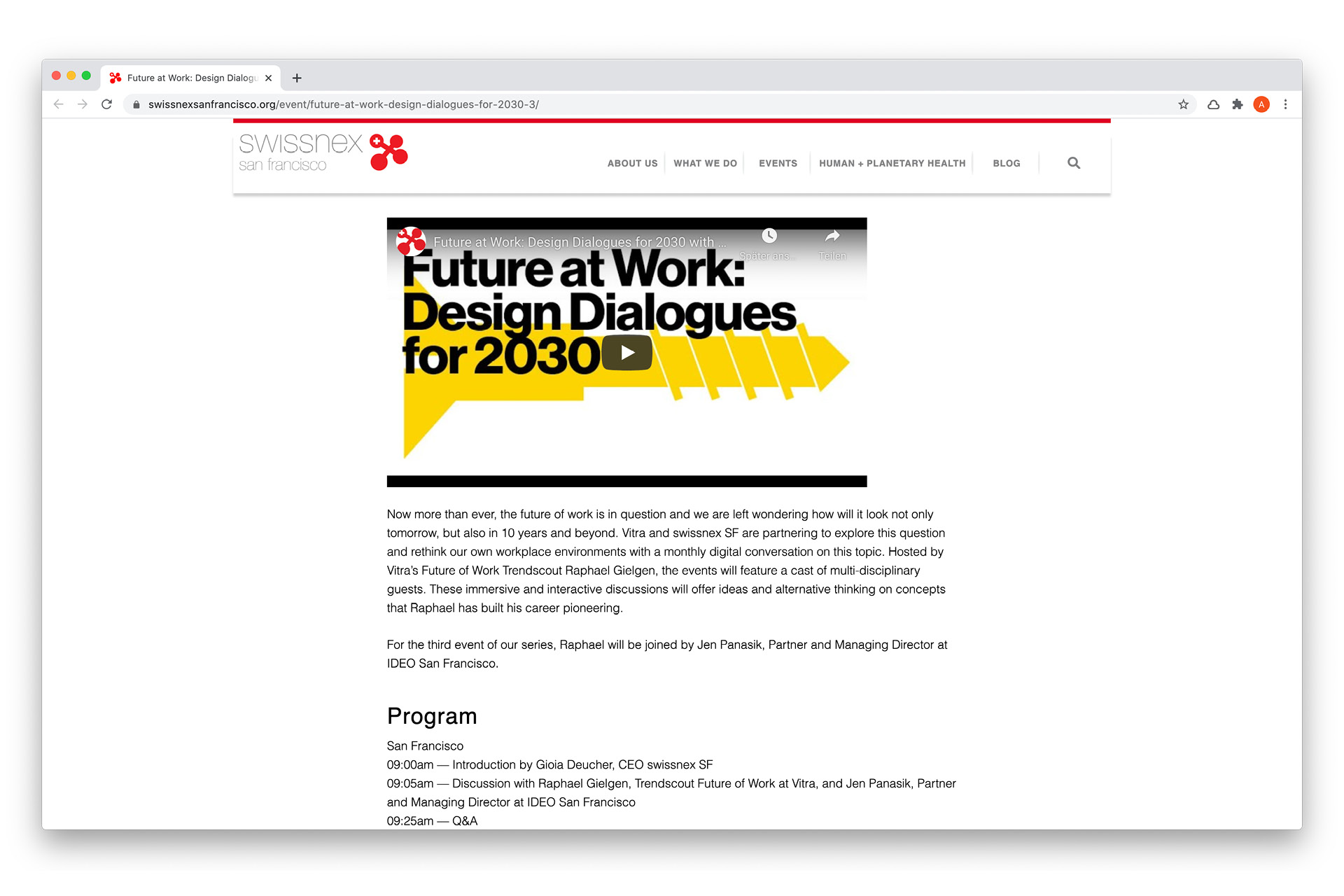The width and height of the screenshot is (1344, 896).
Task: Open the Events menu item
Action: [x=778, y=163]
